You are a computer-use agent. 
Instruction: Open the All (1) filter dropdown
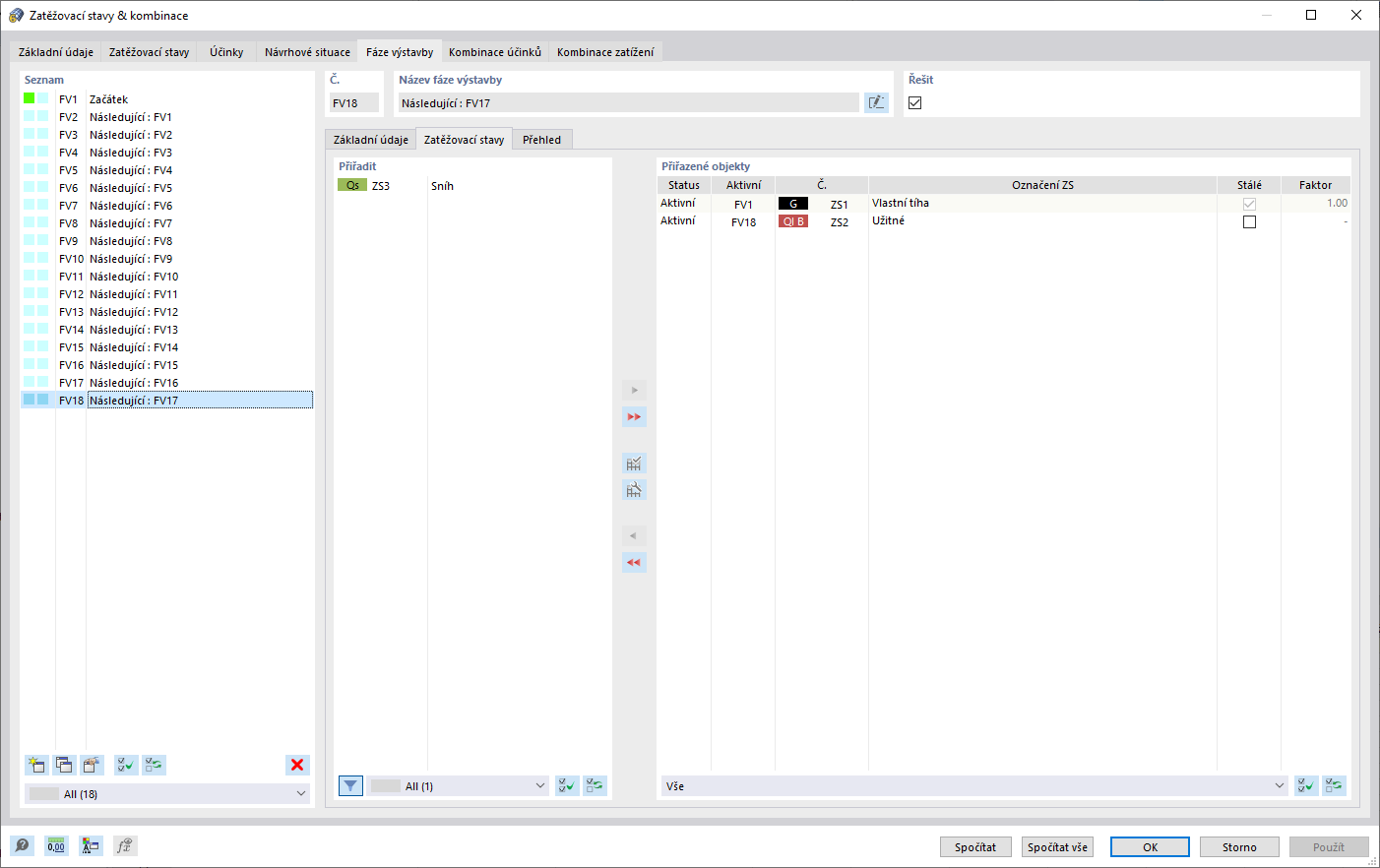pyautogui.click(x=459, y=785)
